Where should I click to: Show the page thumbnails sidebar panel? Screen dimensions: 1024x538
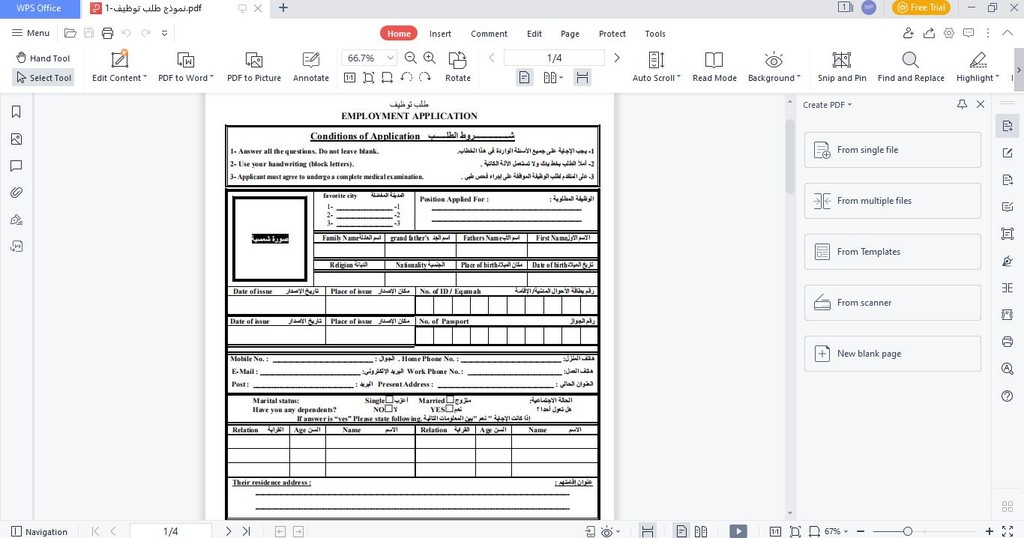tap(16, 139)
